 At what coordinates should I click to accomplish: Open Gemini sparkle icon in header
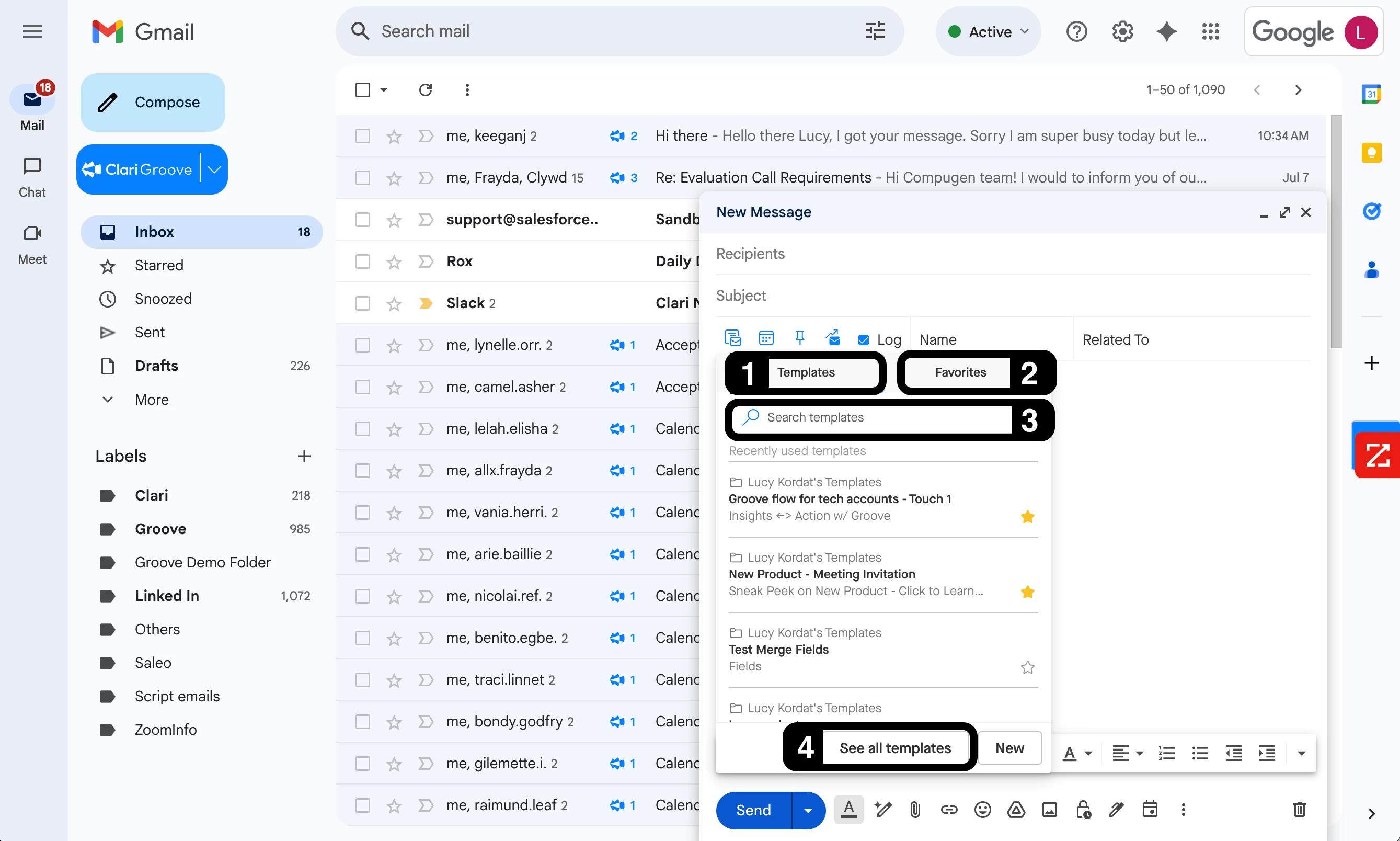pos(1166,32)
